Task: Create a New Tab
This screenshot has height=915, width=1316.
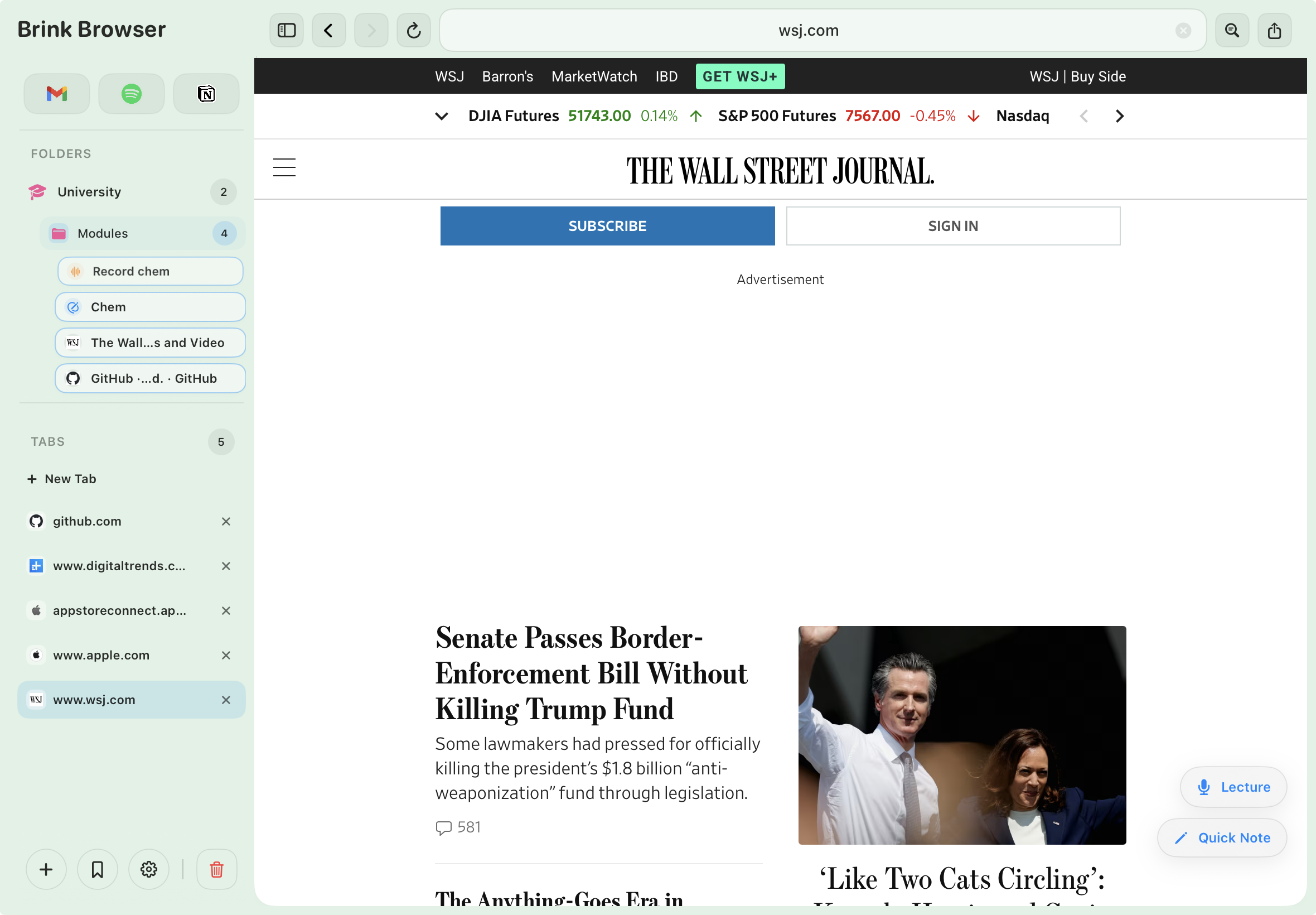Action: point(62,479)
